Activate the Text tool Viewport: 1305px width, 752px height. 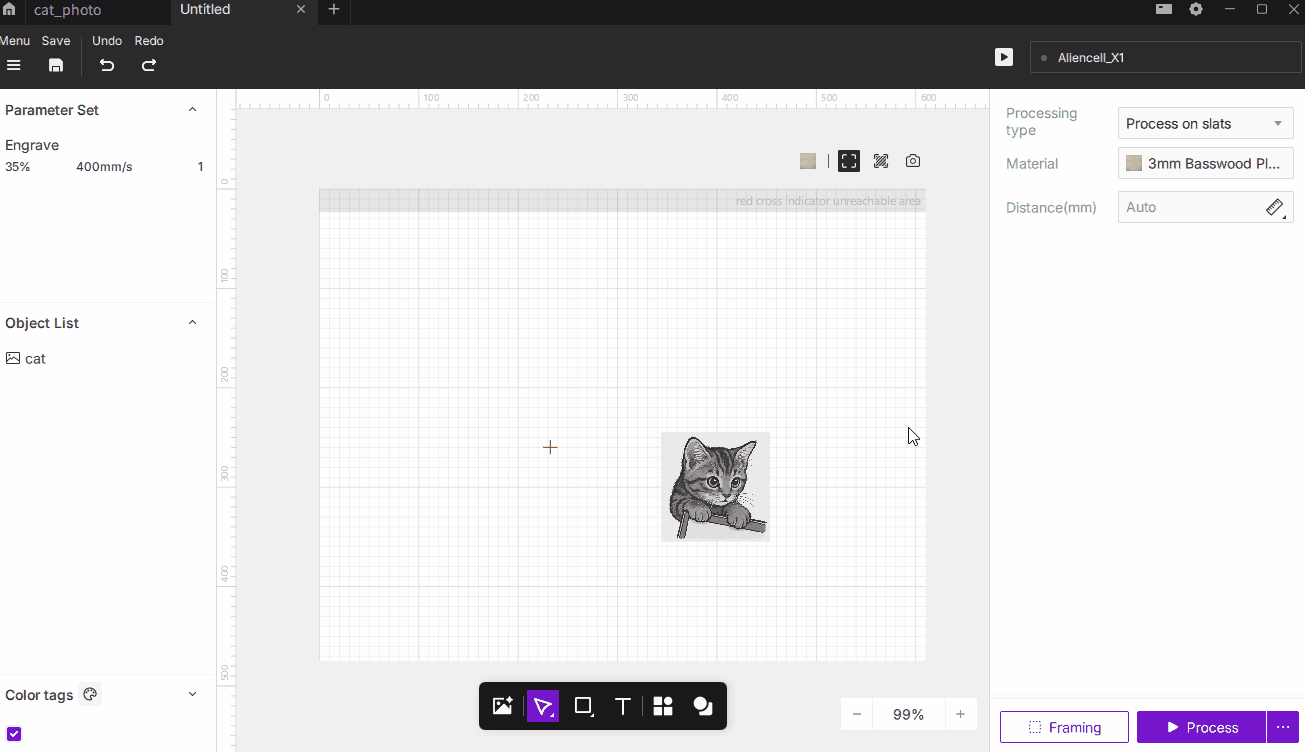622,707
